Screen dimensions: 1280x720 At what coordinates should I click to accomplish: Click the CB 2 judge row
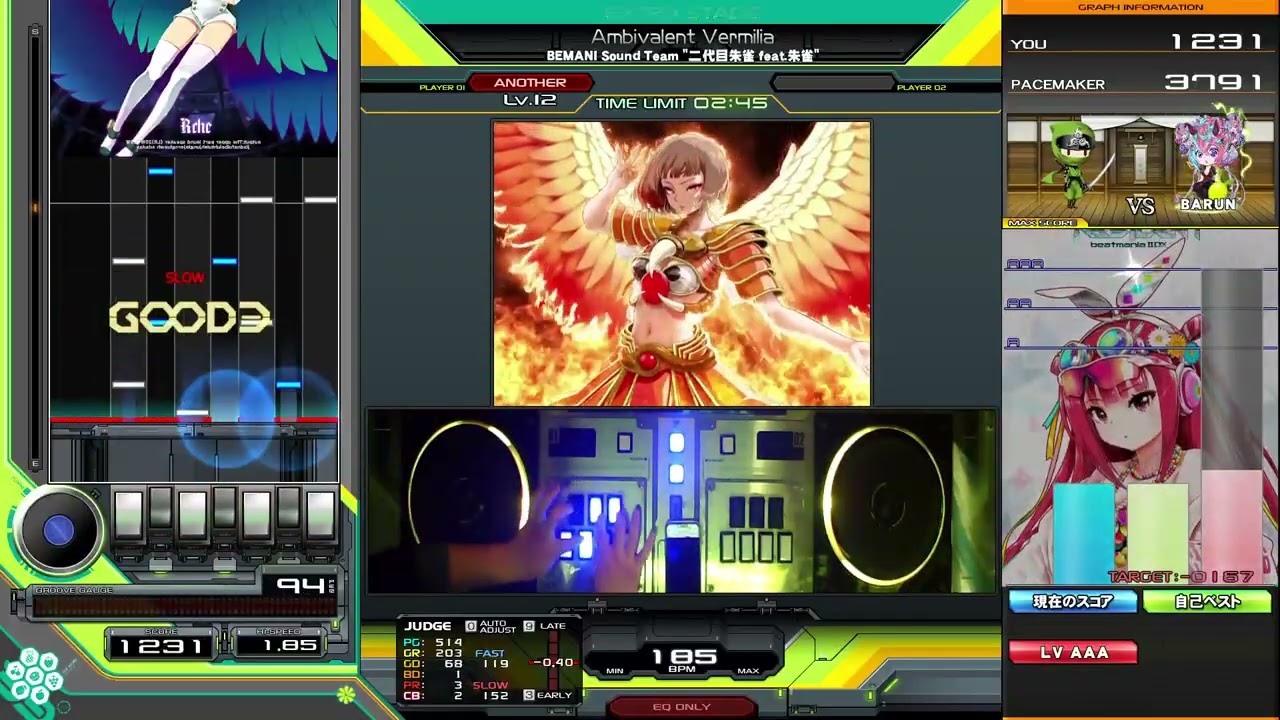(x=433, y=696)
